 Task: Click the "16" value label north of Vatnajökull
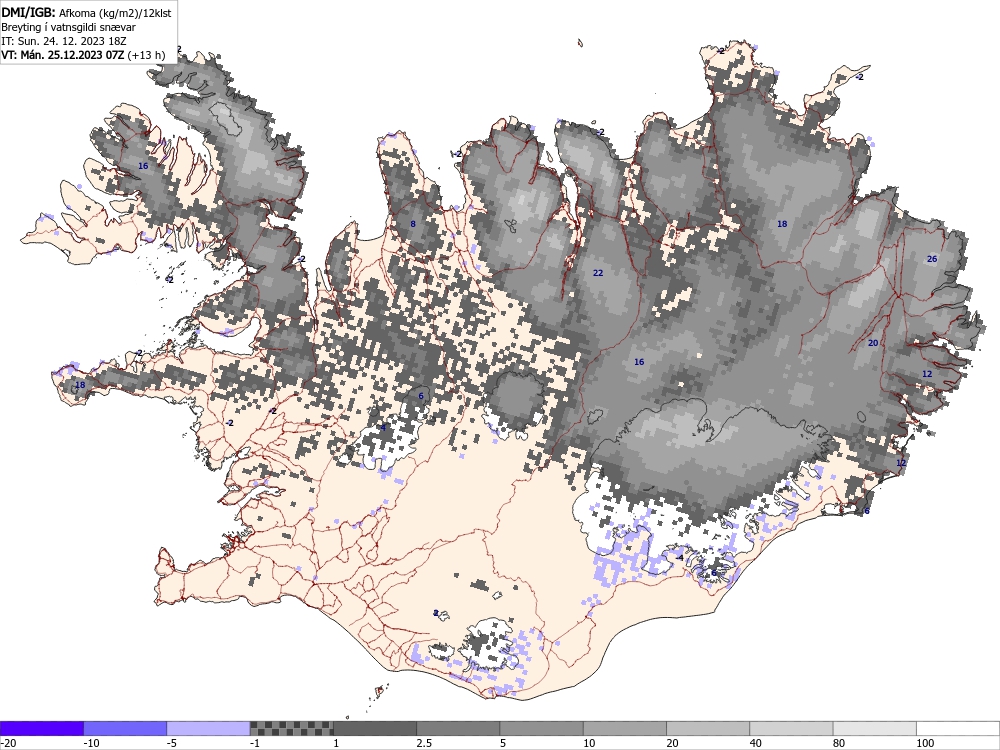639,362
